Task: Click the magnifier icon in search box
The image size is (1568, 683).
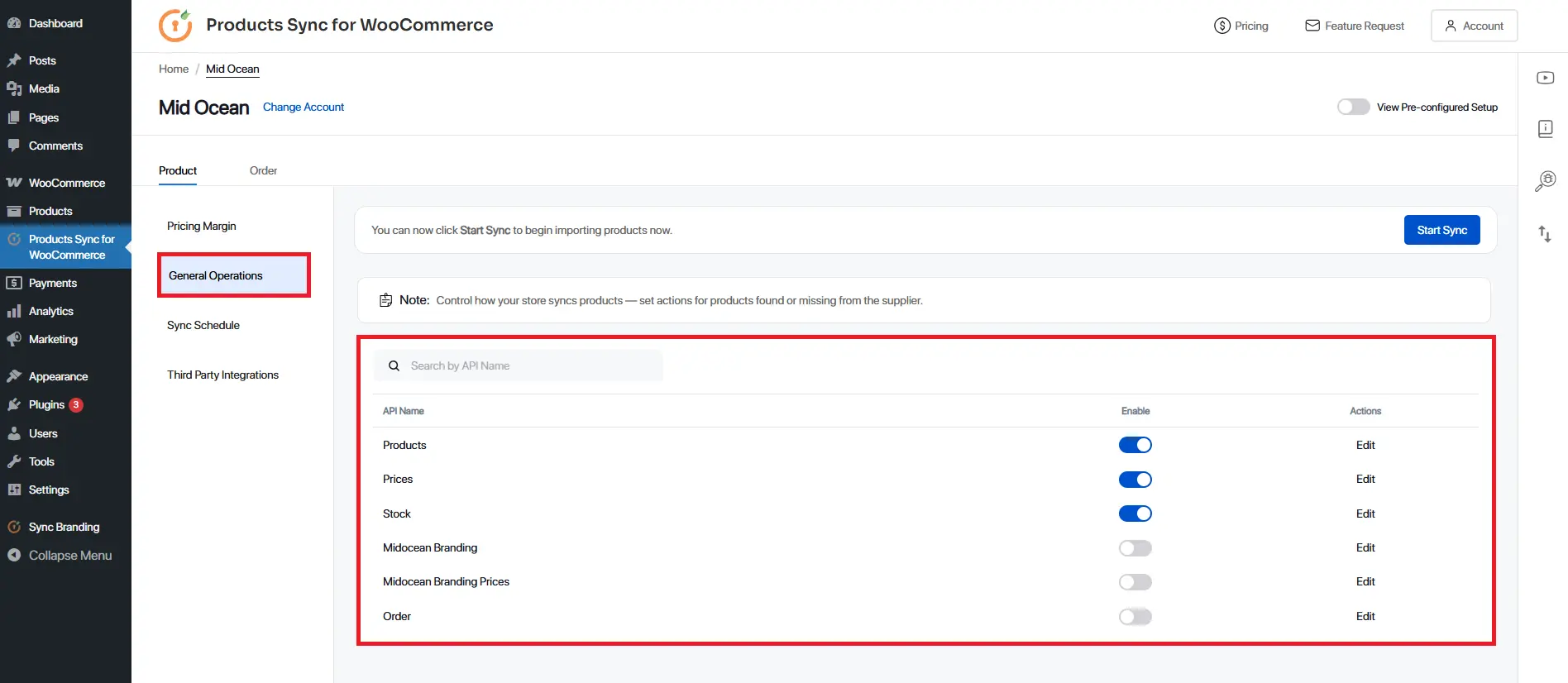Action: tap(394, 365)
